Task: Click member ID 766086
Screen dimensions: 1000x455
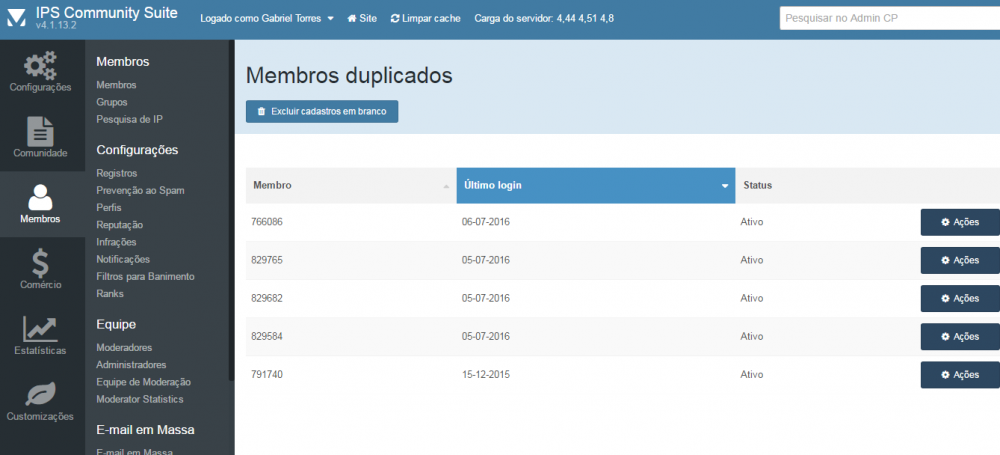Action: coord(268,222)
